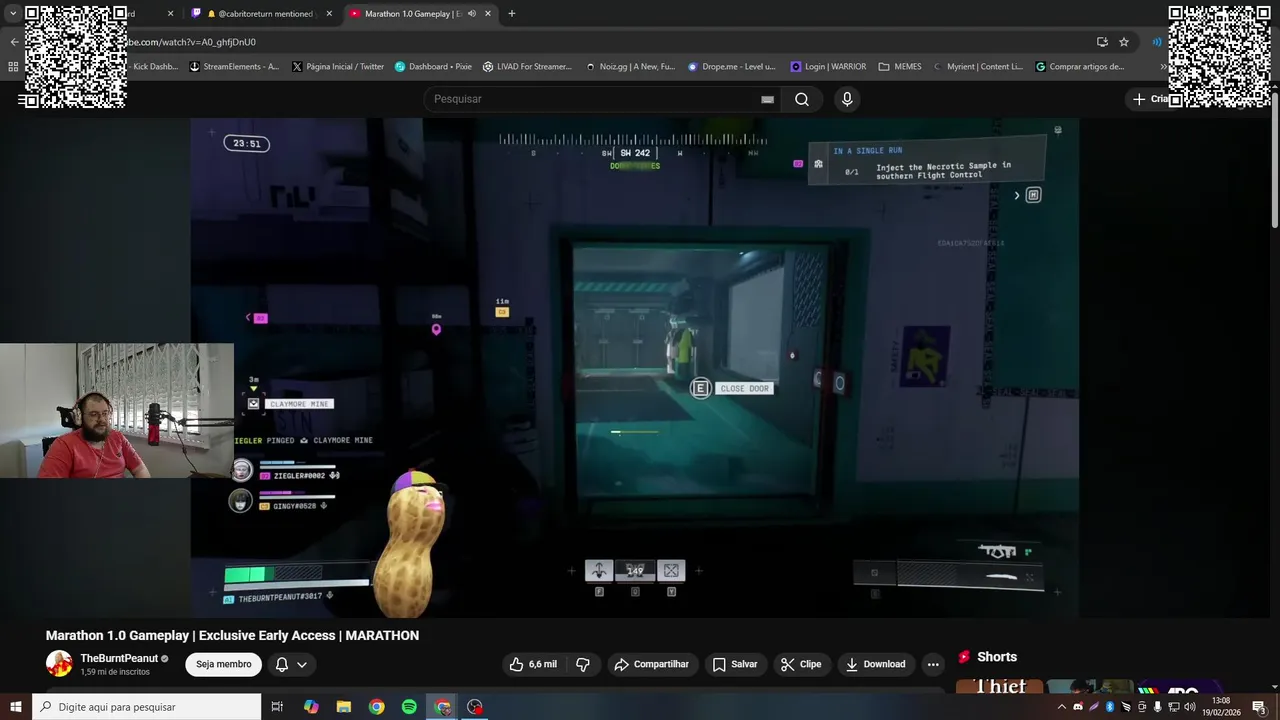
Task: Open the Página Inicial / Twitter bookmark
Action: (x=338, y=67)
